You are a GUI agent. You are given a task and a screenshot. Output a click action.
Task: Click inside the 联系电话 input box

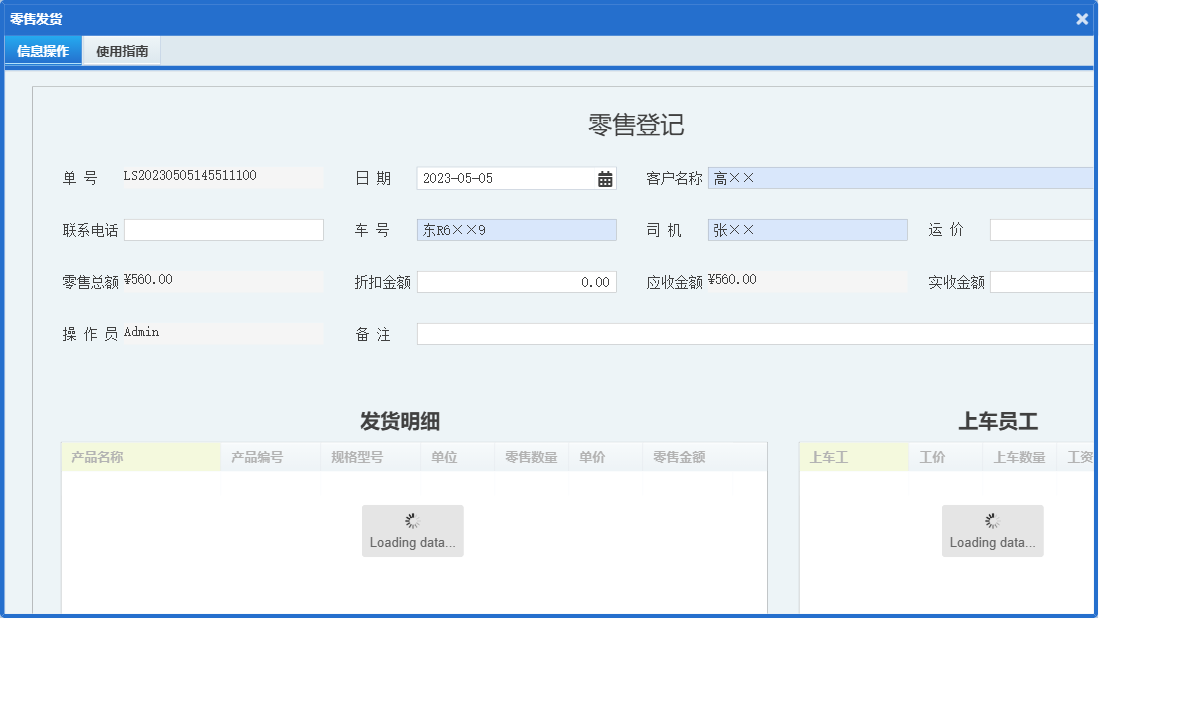click(224, 229)
